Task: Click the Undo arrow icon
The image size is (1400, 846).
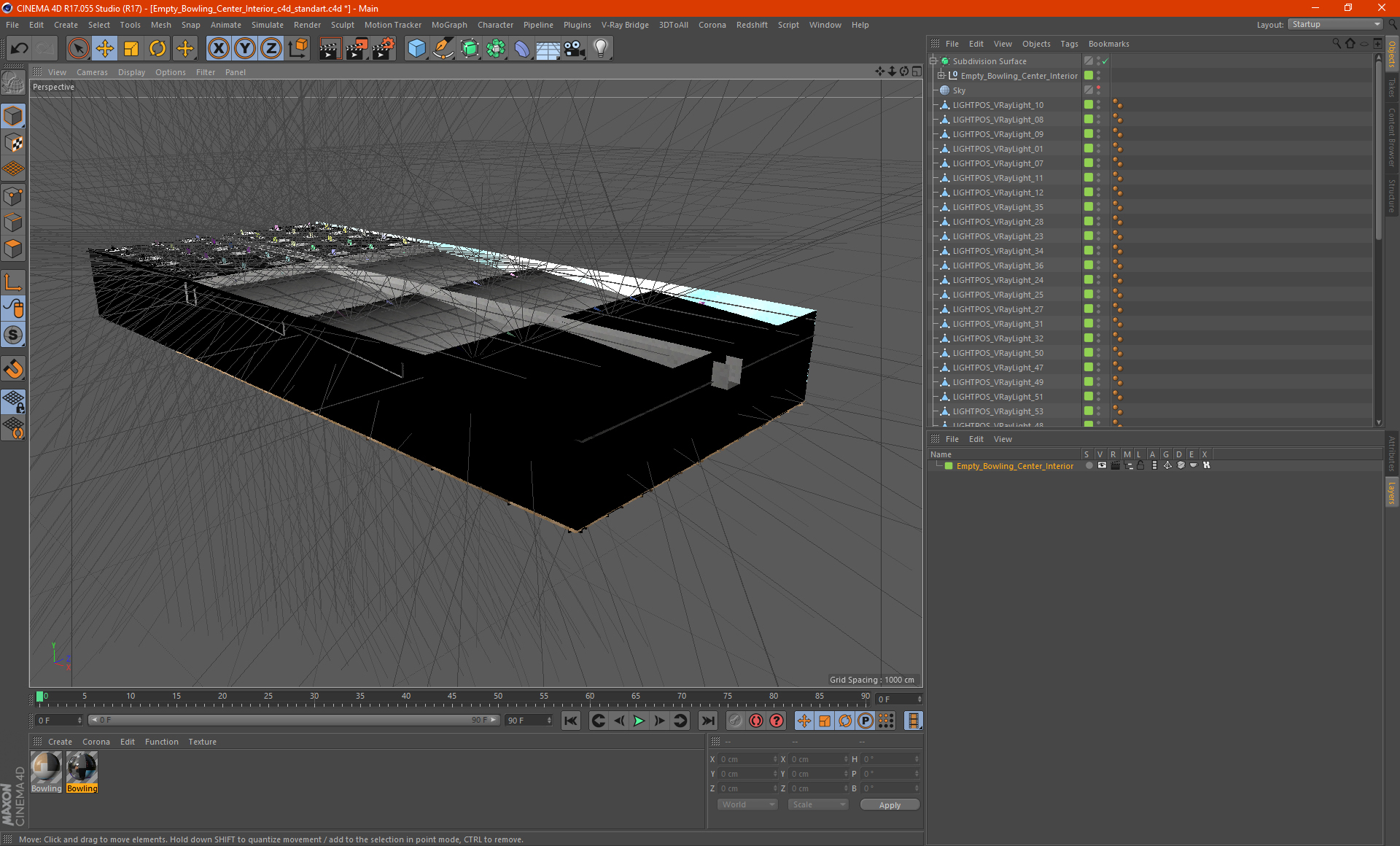Action: coord(20,49)
